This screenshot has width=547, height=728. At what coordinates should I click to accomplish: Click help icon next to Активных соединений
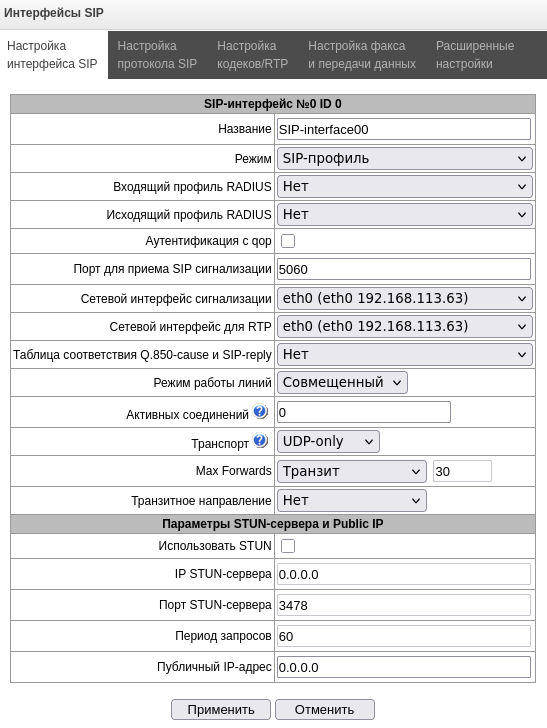(260, 411)
